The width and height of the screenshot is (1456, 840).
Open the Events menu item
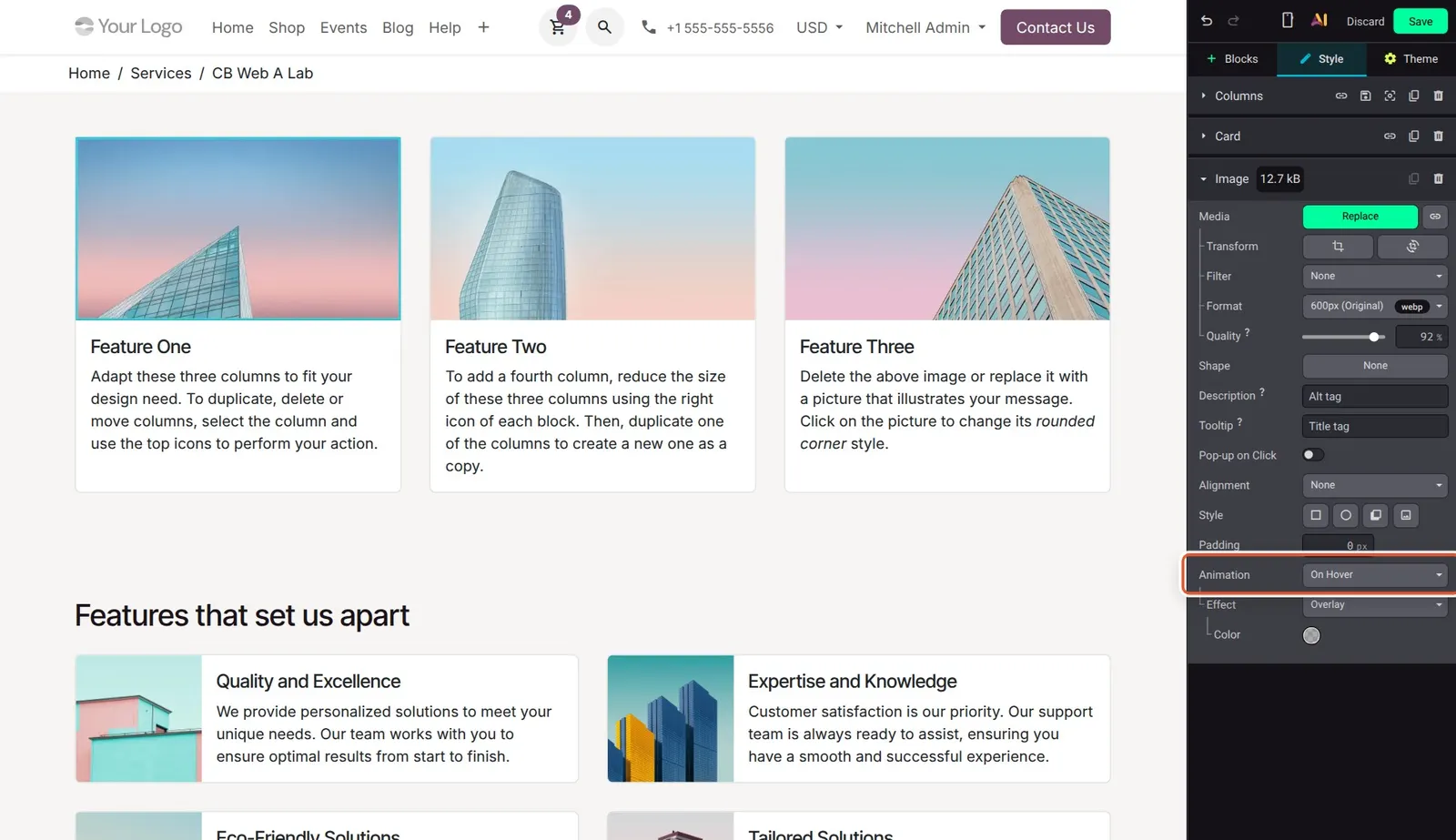[x=343, y=27]
